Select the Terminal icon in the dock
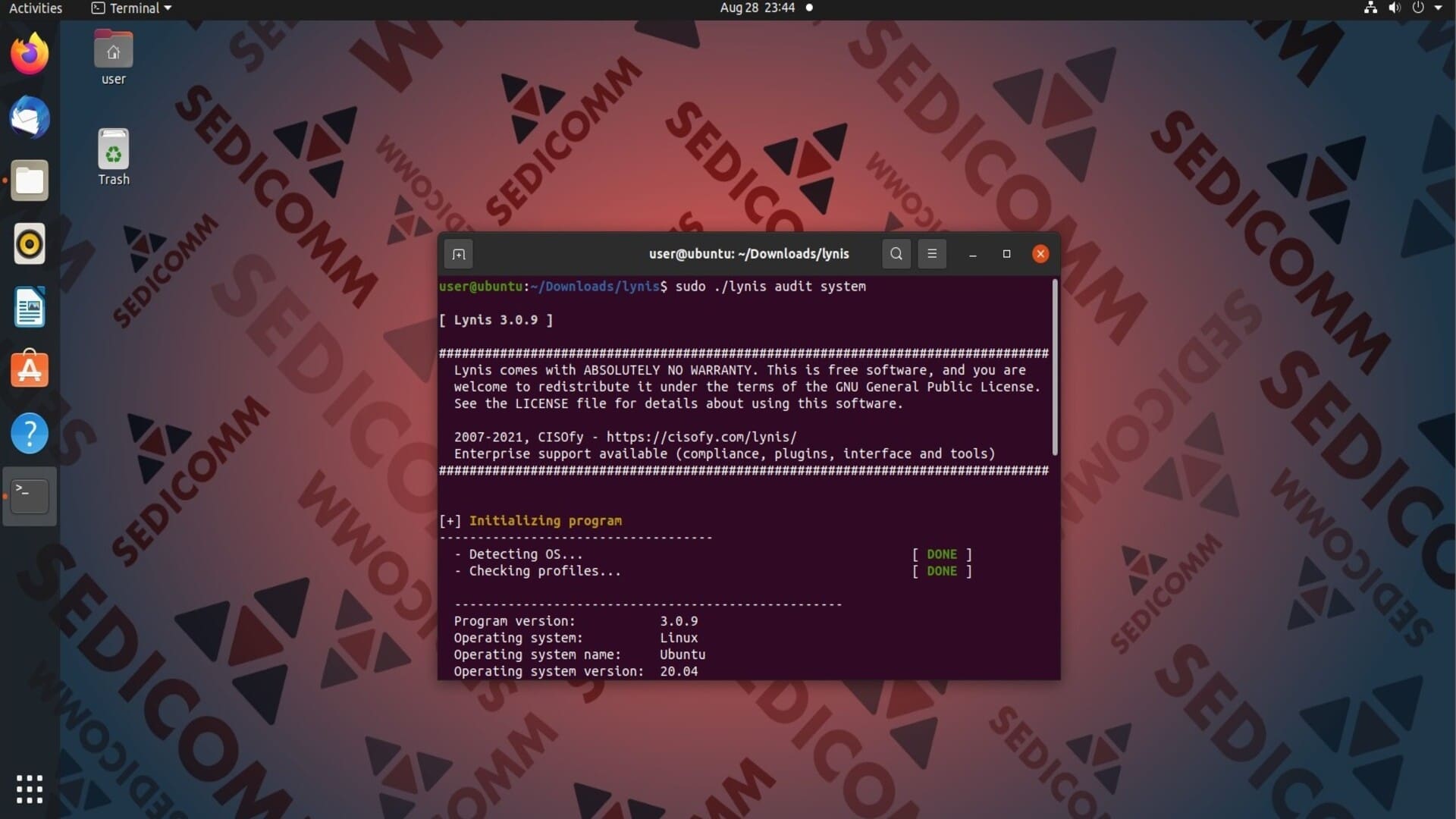1456x819 pixels. click(x=30, y=496)
